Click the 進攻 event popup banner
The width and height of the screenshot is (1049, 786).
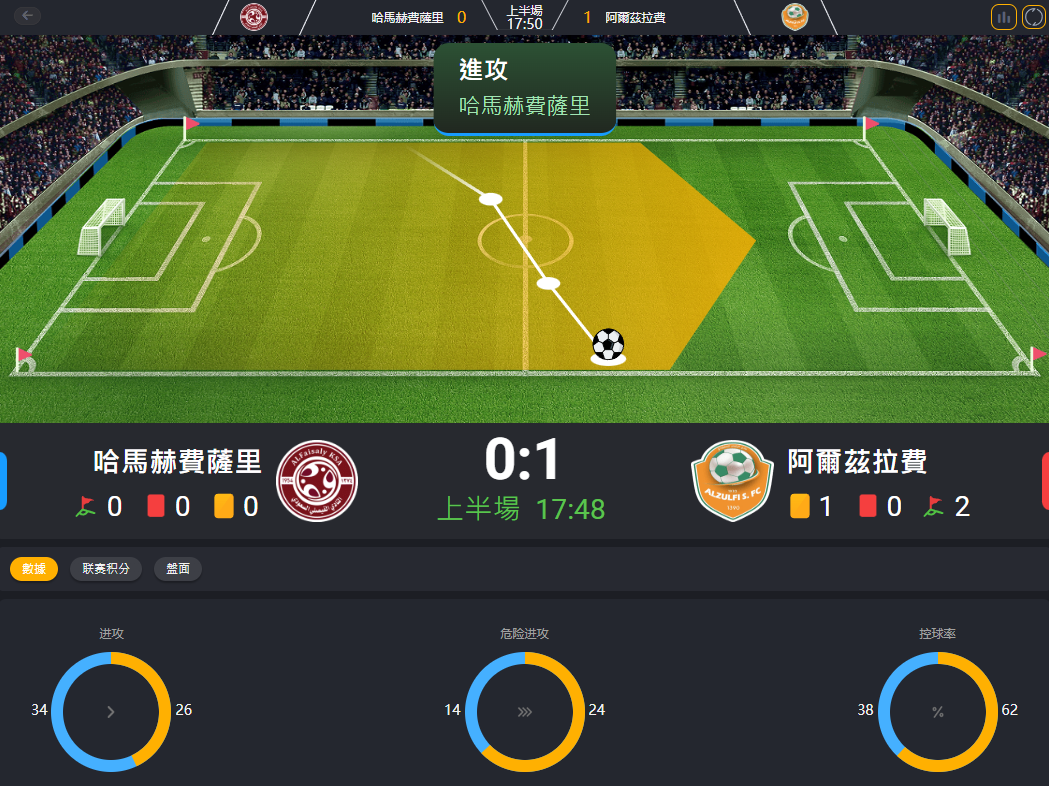tap(525, 89)
